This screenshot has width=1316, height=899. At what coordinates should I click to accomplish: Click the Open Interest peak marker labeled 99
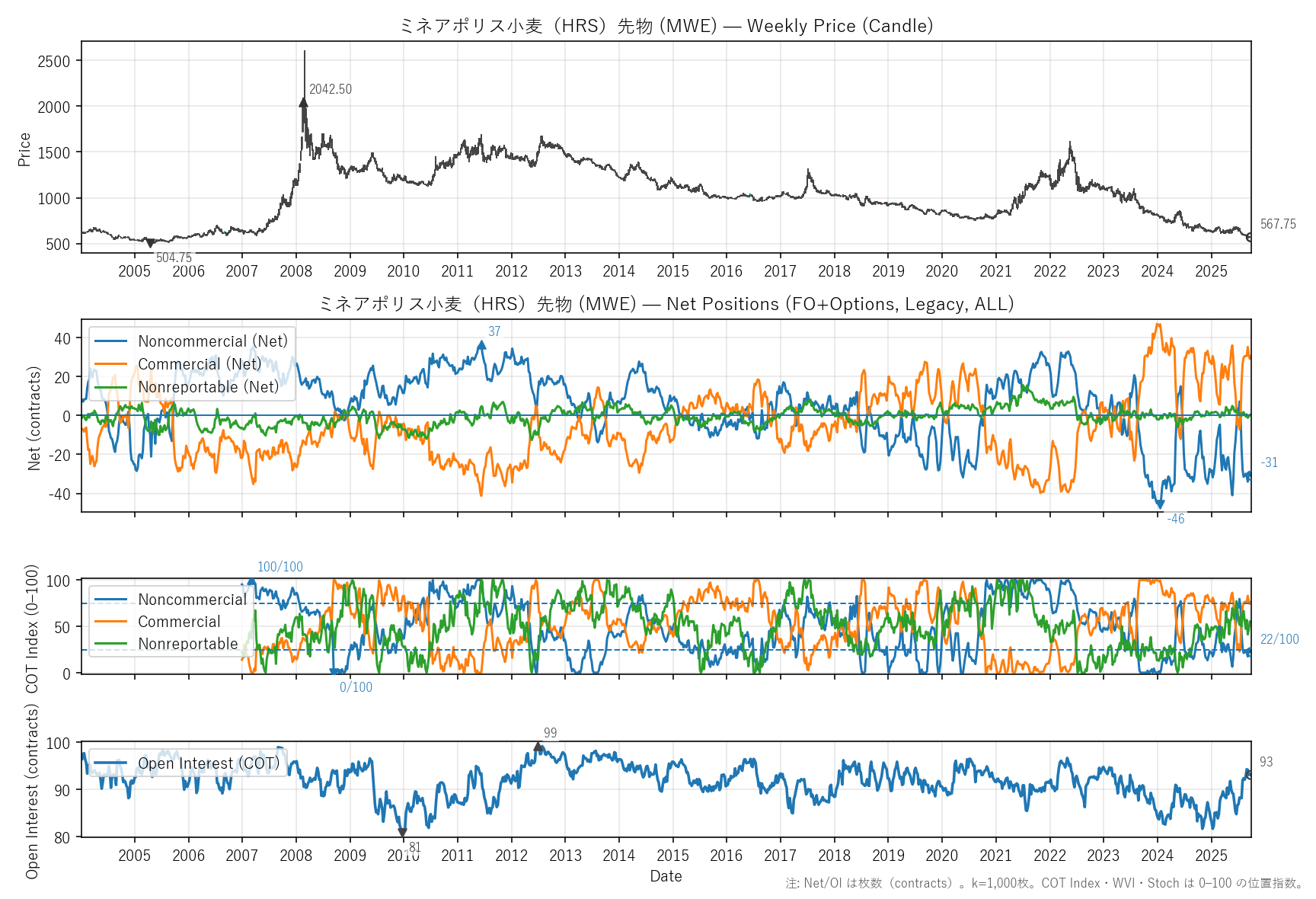tap(538, 747)
